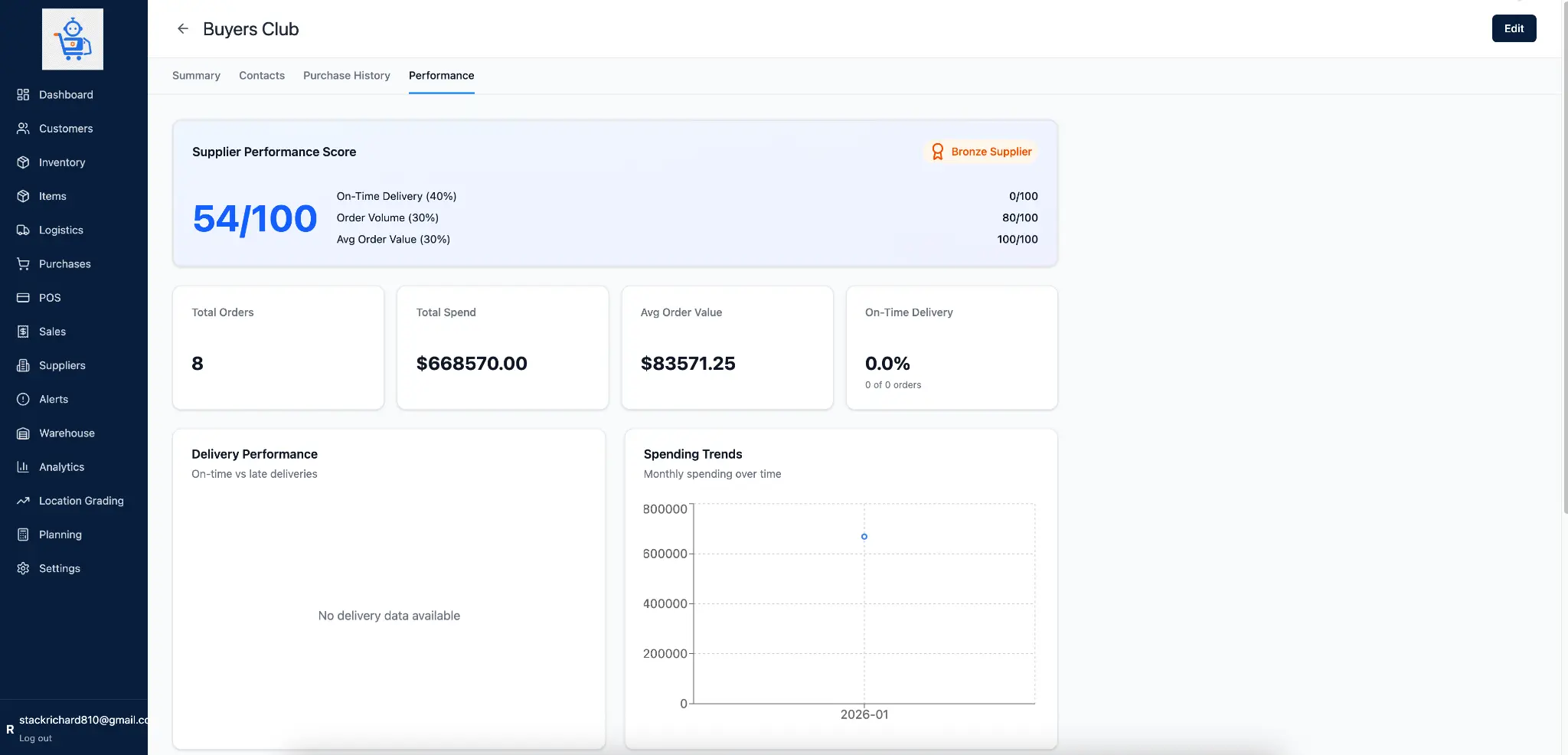Select the Analytics bar chart icon
Screen dimensions: 1568x755
(23, 467)
